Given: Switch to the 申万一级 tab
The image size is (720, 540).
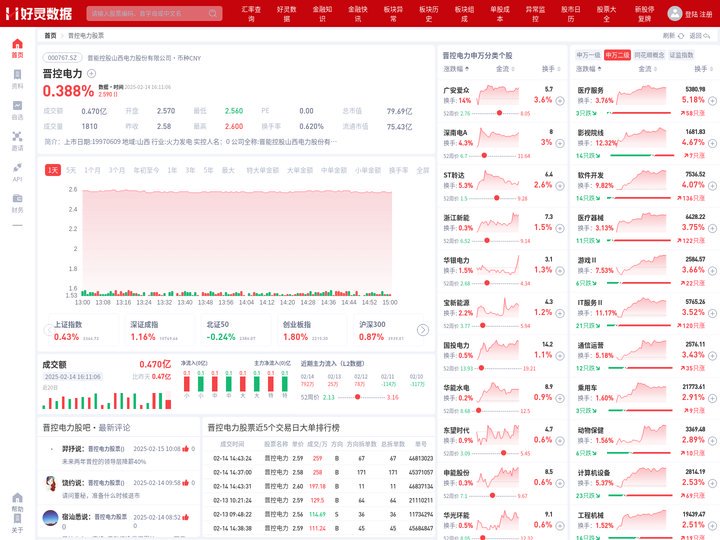Looking at the screenshot, I should click(588, 55).
